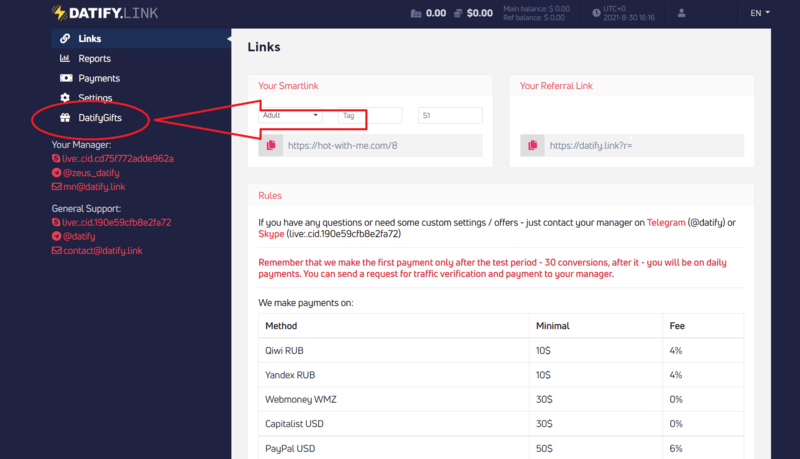
Task: Click the Skype icon under Your Manager
Action: coord(56,159)
